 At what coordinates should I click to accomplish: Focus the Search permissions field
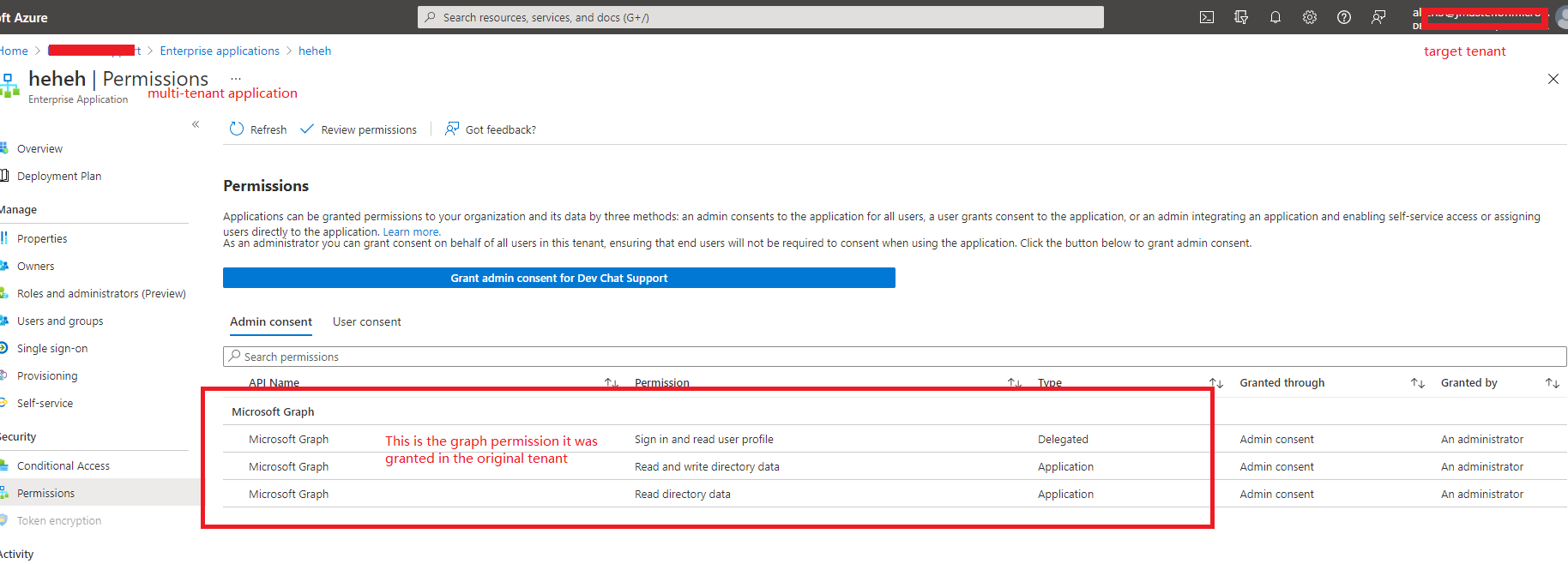[x=895, y=357]
